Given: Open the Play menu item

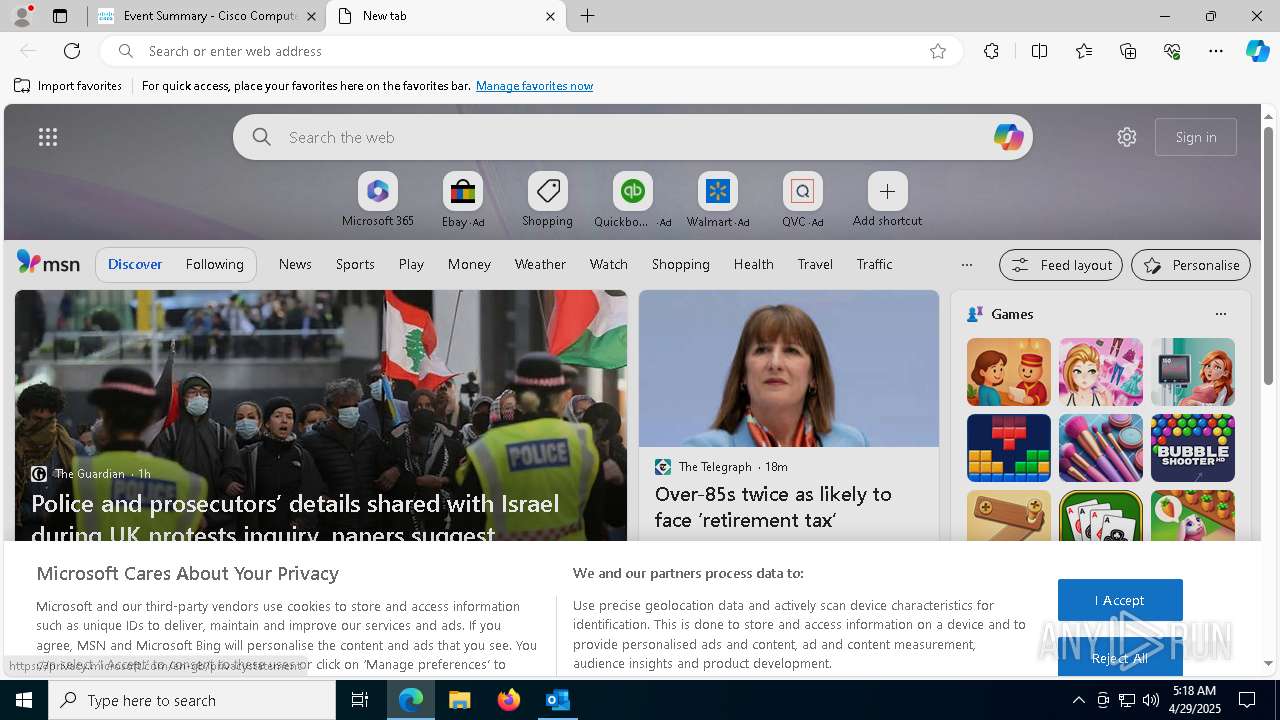Looking at the screenshot, I should [411, 264].
